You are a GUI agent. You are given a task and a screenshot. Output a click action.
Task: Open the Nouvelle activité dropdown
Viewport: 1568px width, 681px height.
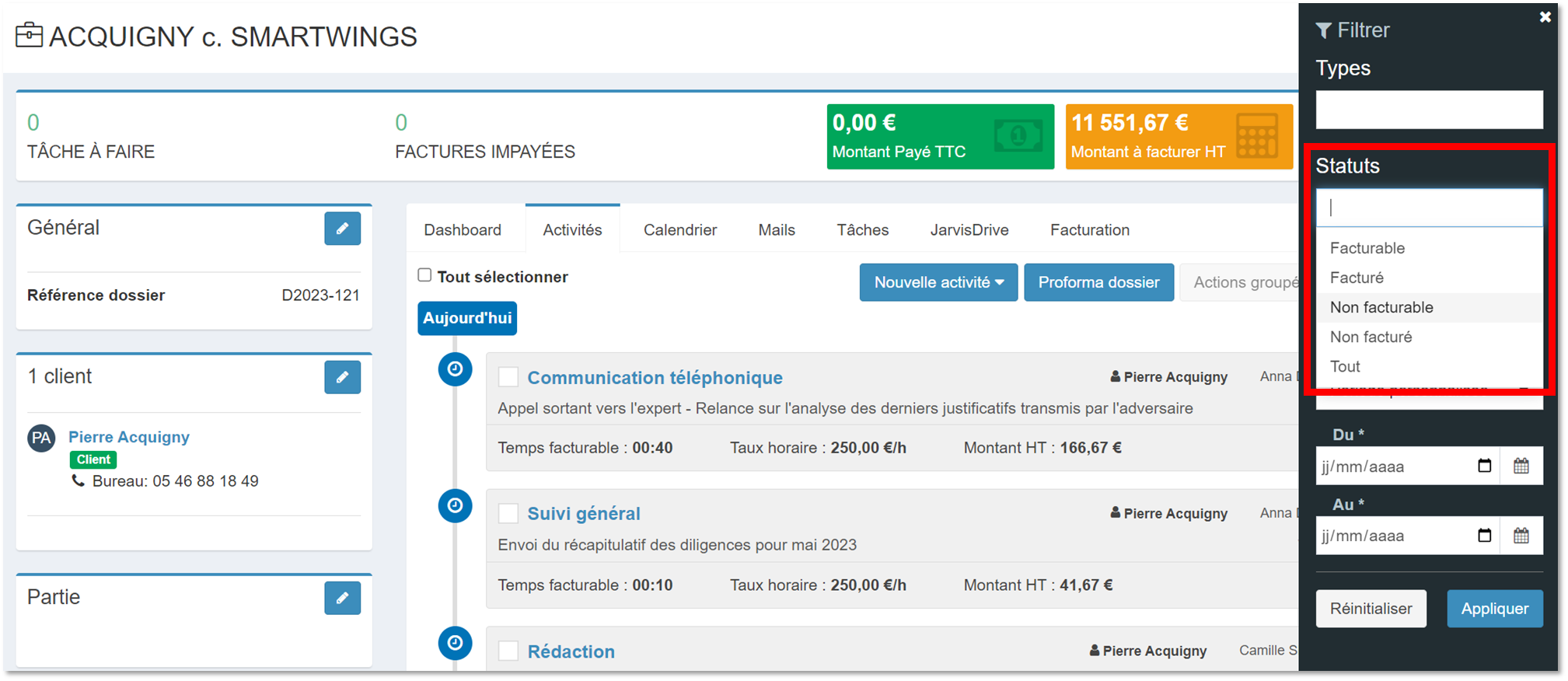[938, 282]
